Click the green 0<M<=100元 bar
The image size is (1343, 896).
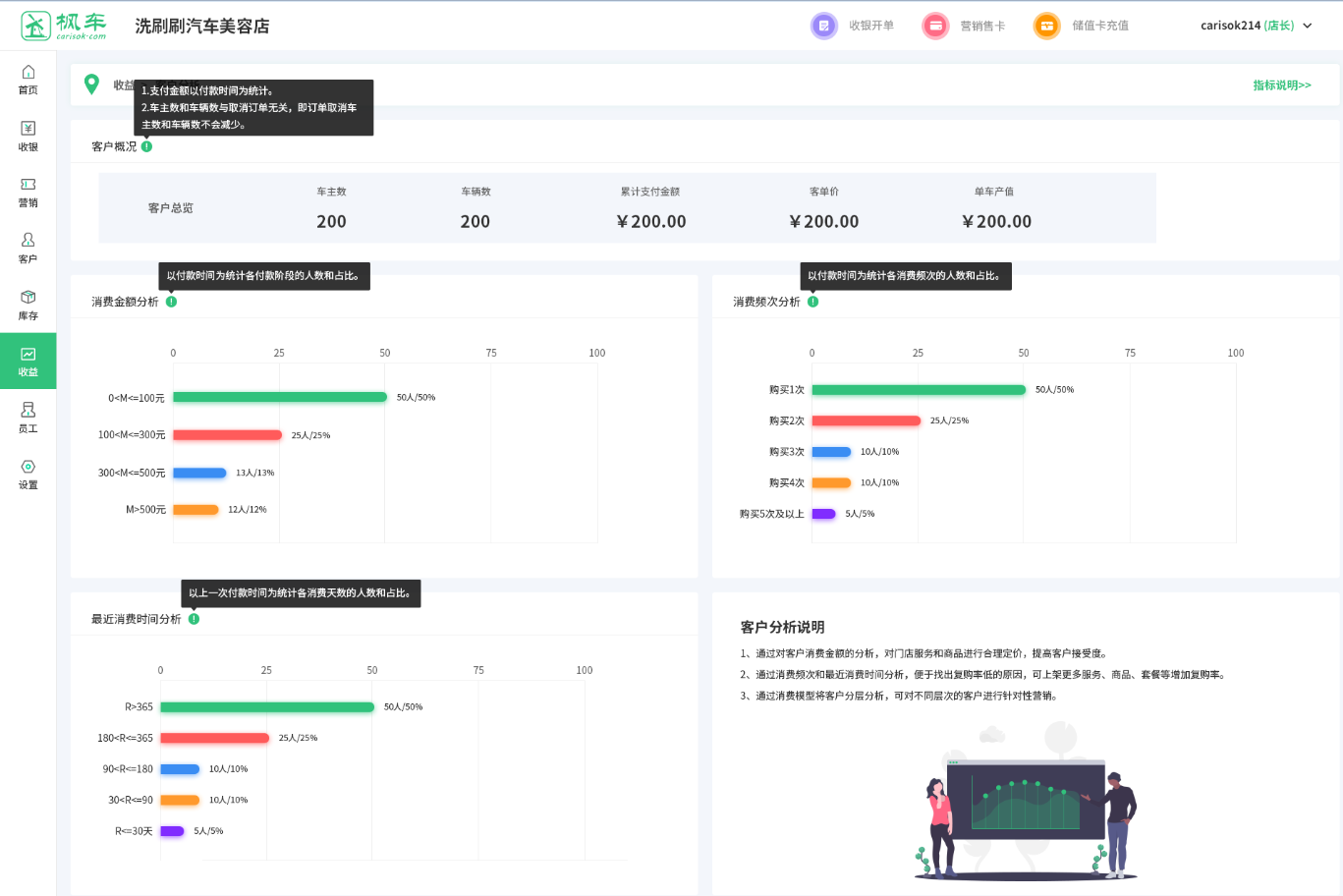[x=280, y=398]
